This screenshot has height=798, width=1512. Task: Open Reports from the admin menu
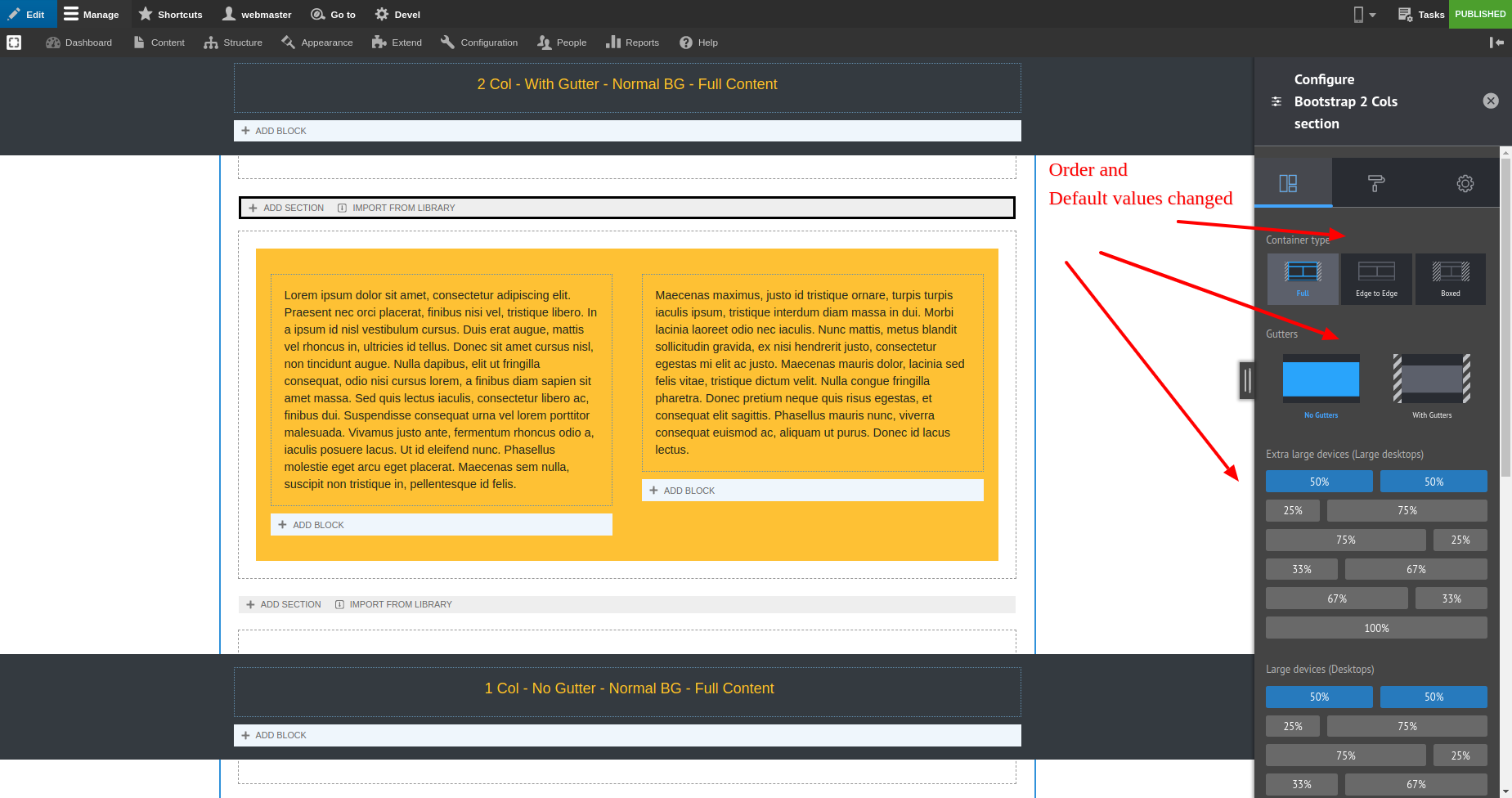[x=632, y=43]
